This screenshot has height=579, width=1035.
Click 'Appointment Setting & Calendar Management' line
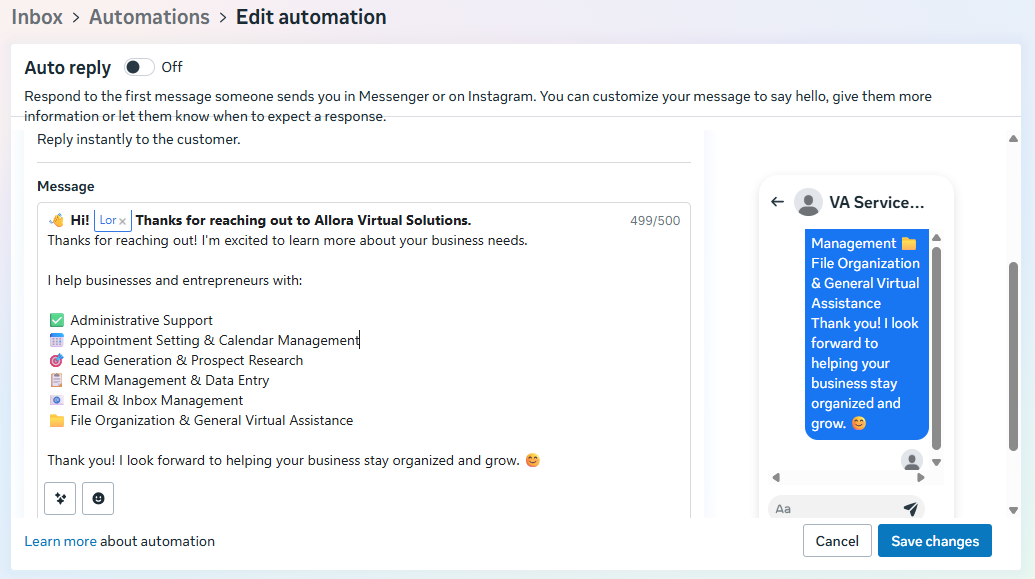215,341
